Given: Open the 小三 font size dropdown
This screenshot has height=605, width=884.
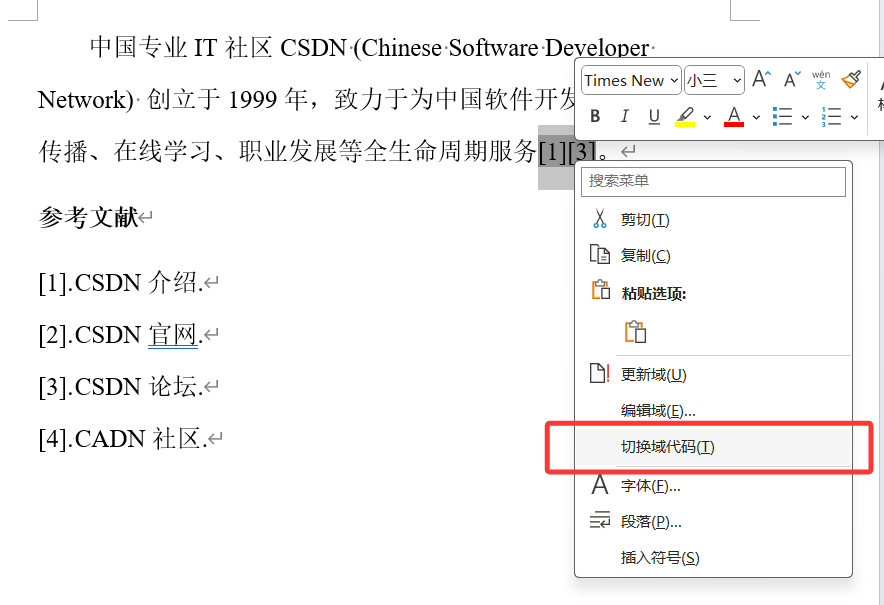Looking at the screenshot, I should point(714,81).
